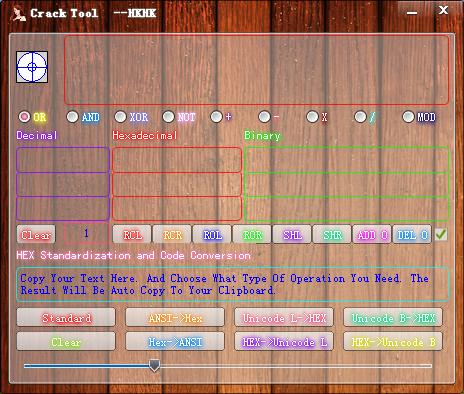464x394 pixels.
Task: Click the ROR rotate right button
Action: 252,235
